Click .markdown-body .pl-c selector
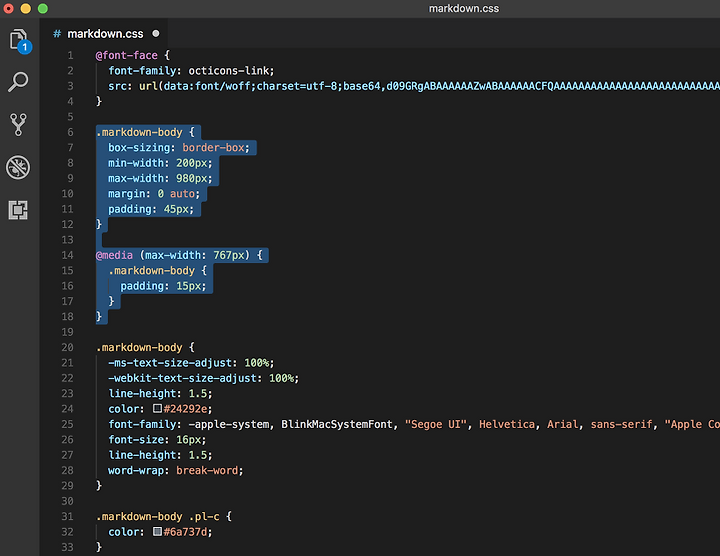Screen dimensions: 720x556 158,517
